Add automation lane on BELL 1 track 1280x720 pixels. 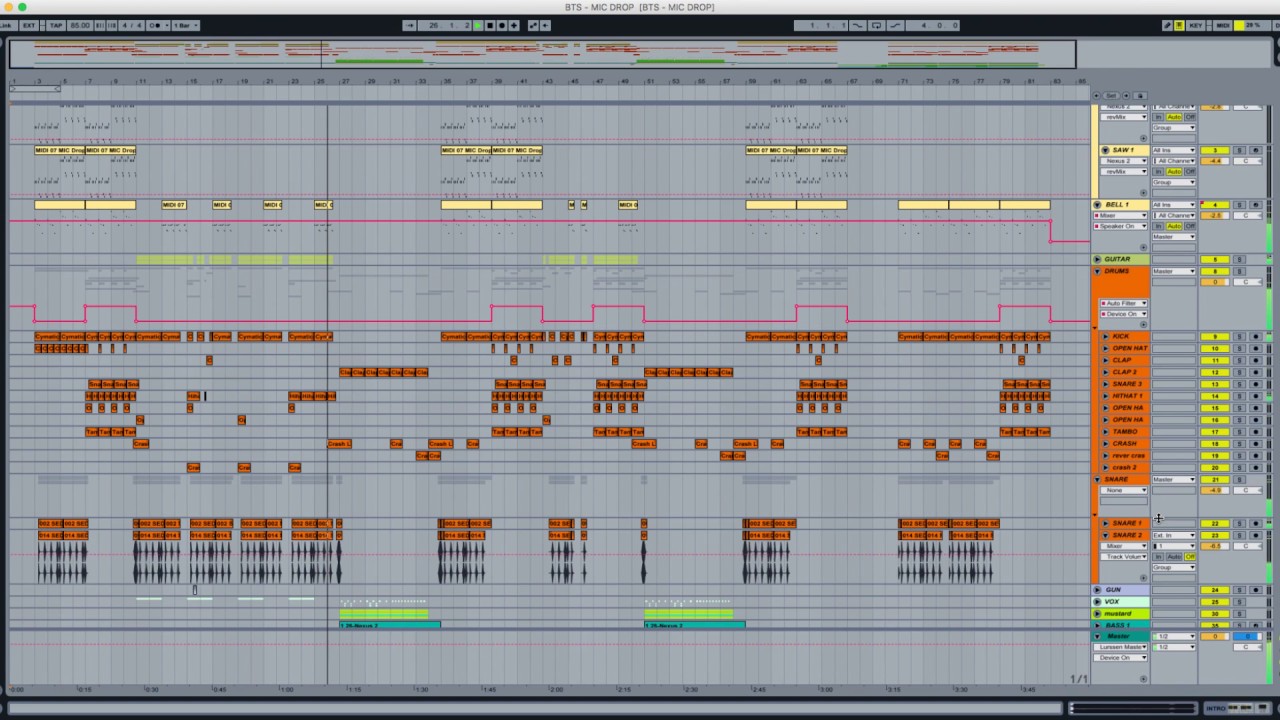1143,248
